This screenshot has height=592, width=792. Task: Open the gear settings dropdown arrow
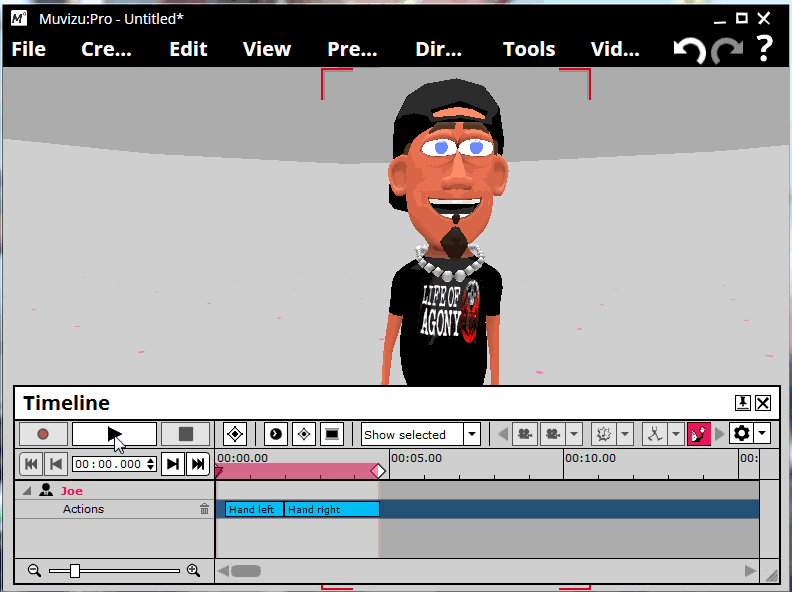tap(762, 433)
